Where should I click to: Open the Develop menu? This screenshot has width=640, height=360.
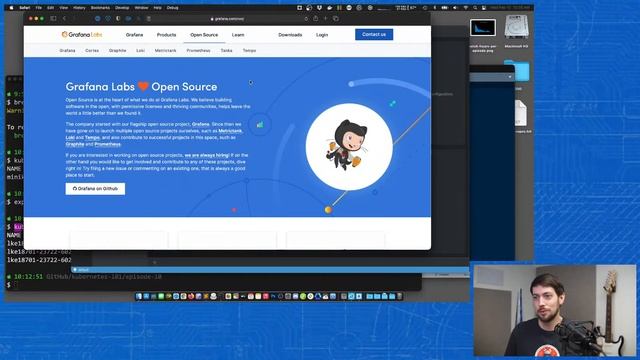click(122, 8)
